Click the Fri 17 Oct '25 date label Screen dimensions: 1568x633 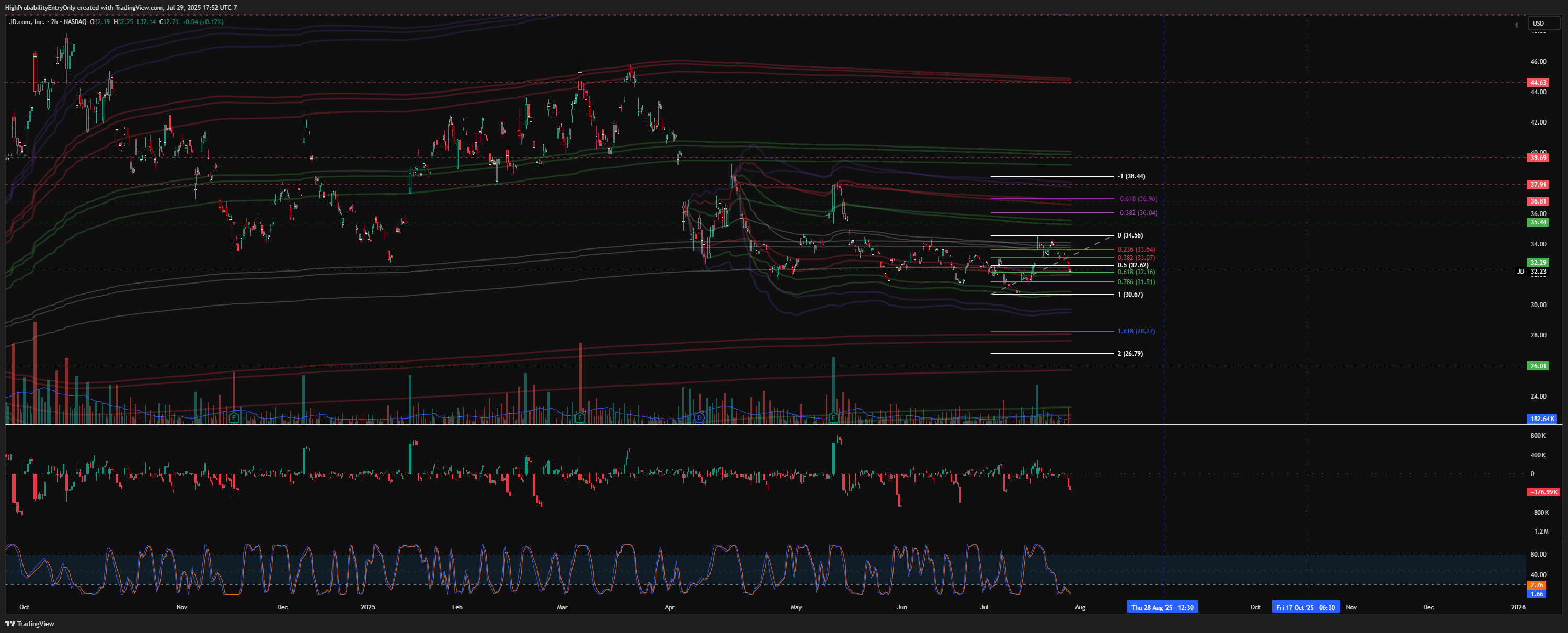pos(1305,607)
